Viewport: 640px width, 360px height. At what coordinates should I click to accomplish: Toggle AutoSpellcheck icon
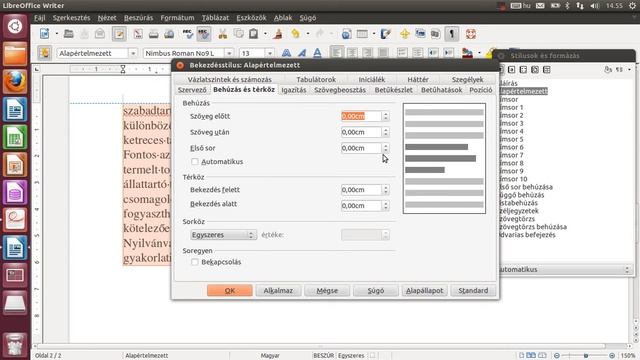coord(204,34)
